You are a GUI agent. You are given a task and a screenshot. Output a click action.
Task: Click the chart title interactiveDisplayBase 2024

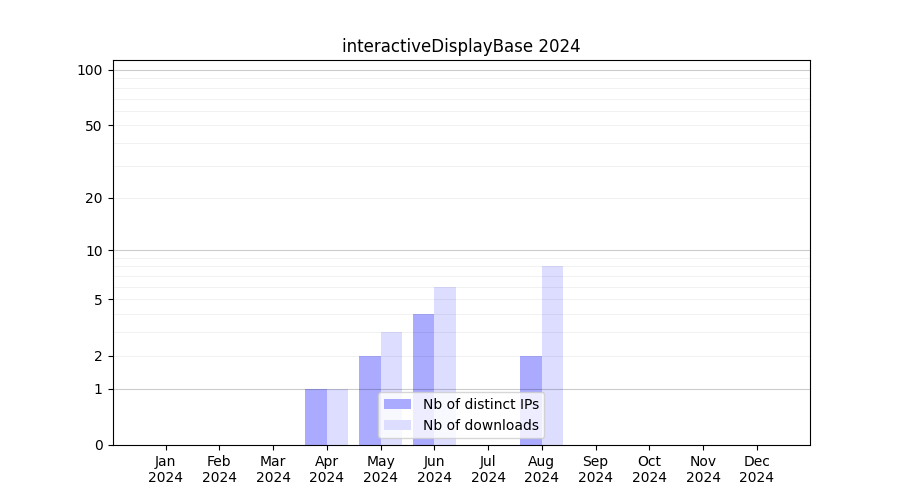(x=461, y=46)
